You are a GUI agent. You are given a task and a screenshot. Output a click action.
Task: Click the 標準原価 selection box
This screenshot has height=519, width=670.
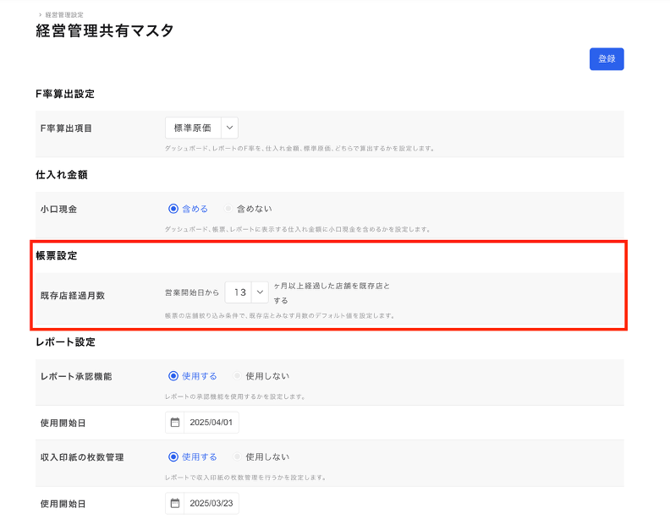[192, 128]
